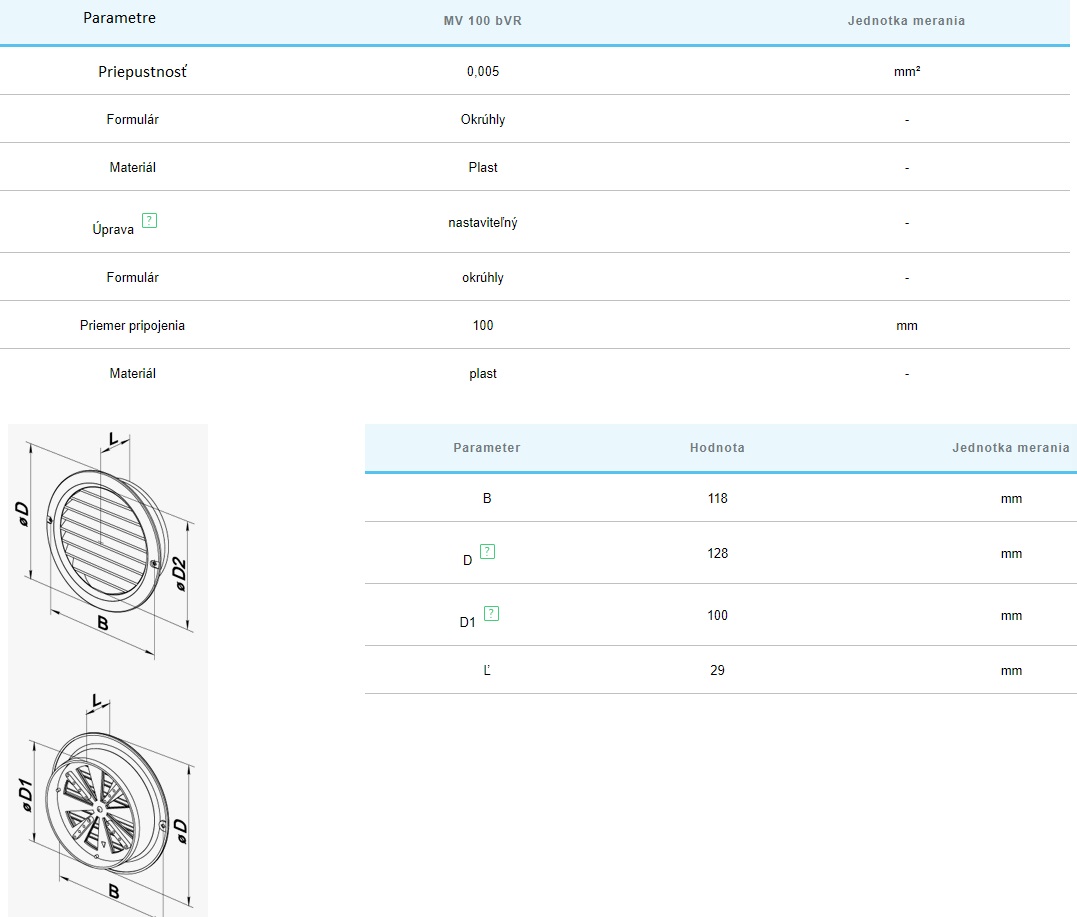Open the bottom grille diagram with øD1 label
This screenshot has height=917, width=1077.
point(108,800)
